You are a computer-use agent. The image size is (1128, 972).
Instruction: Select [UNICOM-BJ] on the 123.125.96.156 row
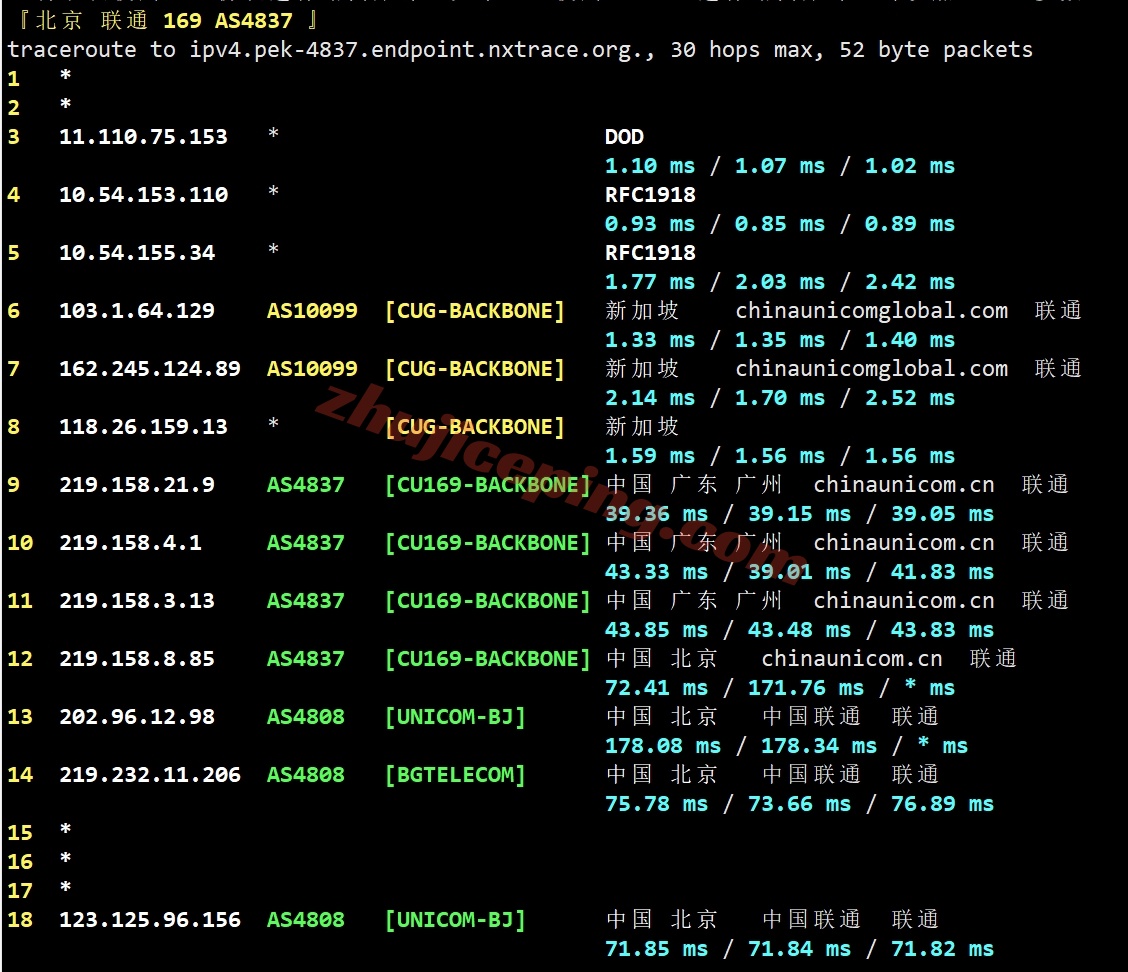point(455,920)
